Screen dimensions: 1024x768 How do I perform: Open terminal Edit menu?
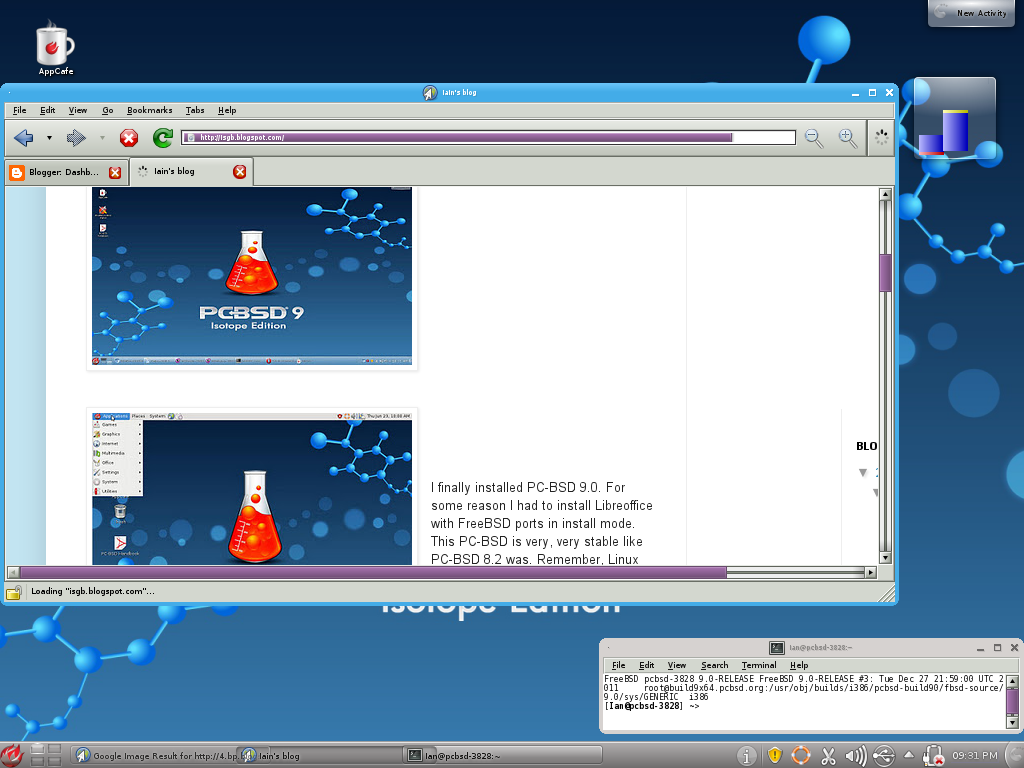(x=647, y=665)
